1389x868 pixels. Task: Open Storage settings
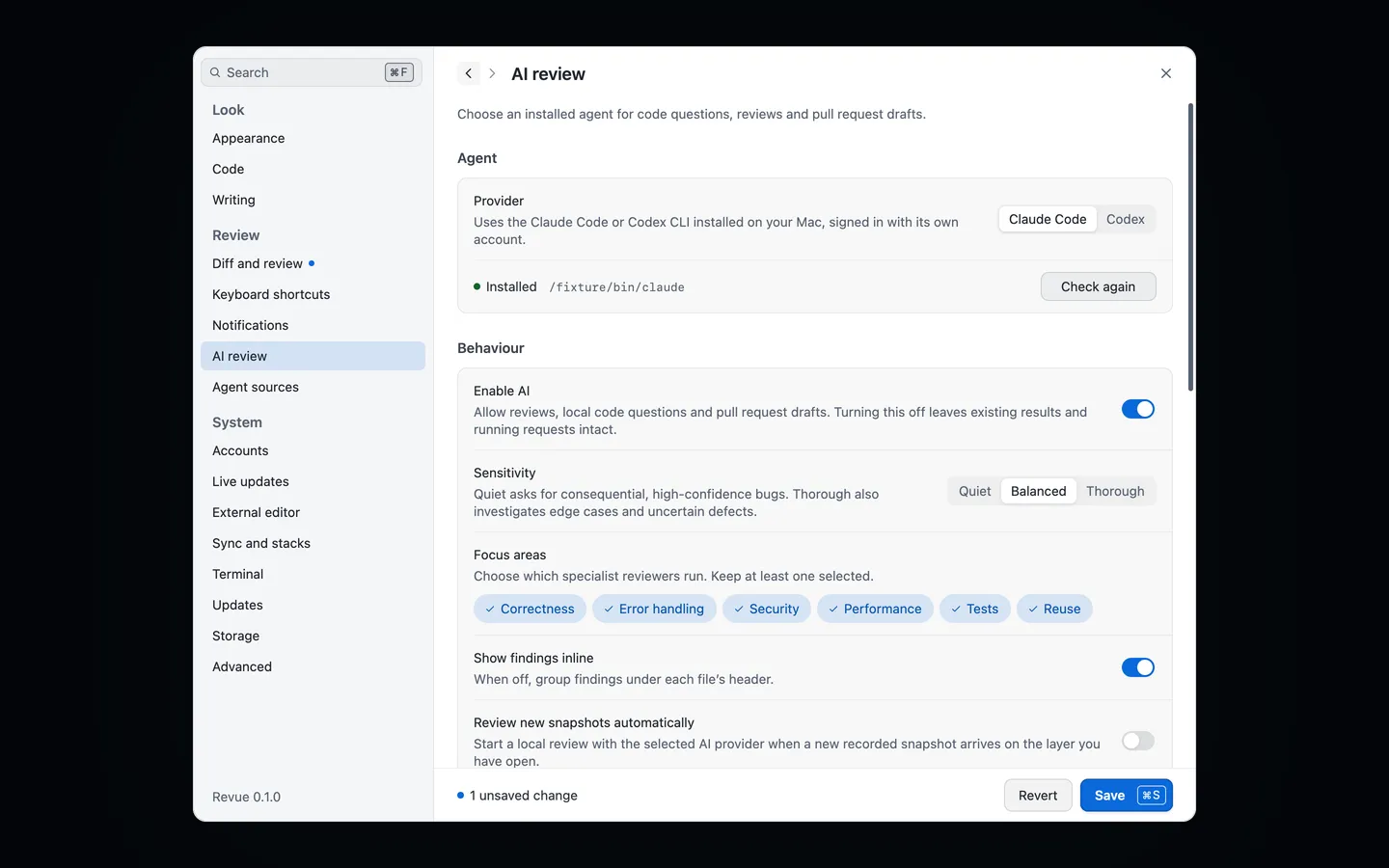pyautogui.click(x=313, y=636)
